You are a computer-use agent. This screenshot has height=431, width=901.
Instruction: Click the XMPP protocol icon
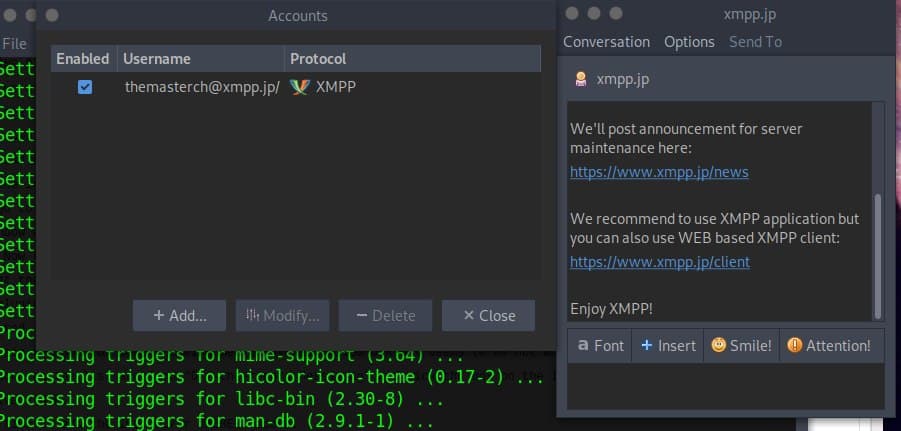(300, 87)
